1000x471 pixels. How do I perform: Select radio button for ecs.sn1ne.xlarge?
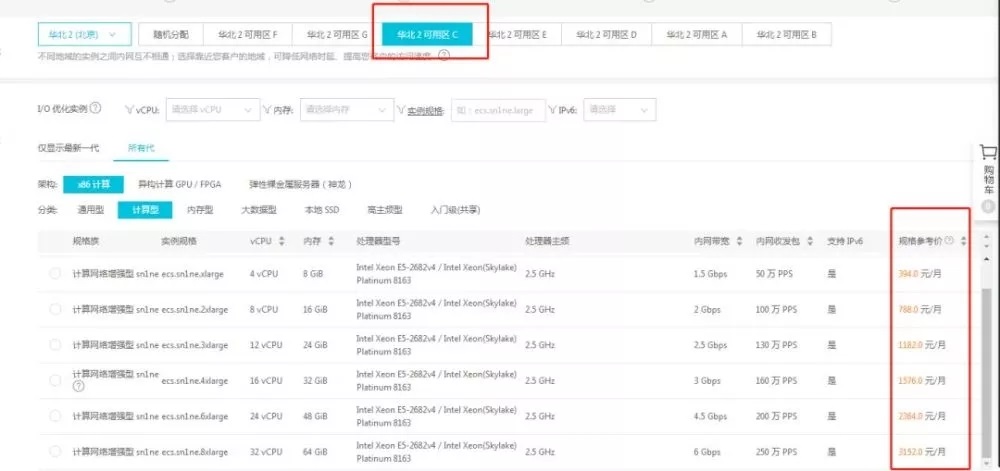click(55, 273)
